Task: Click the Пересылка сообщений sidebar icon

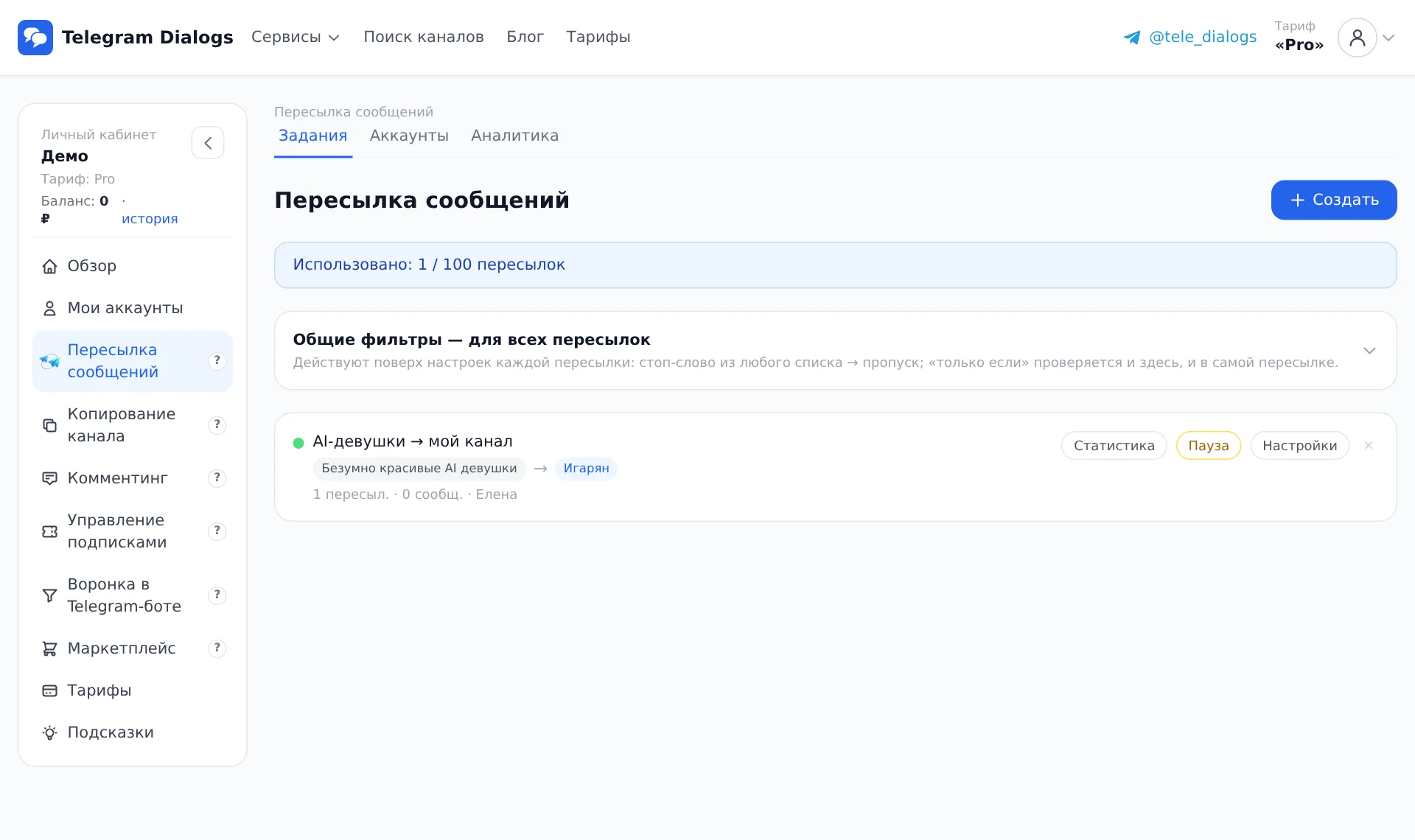Action: coord(49,361)
